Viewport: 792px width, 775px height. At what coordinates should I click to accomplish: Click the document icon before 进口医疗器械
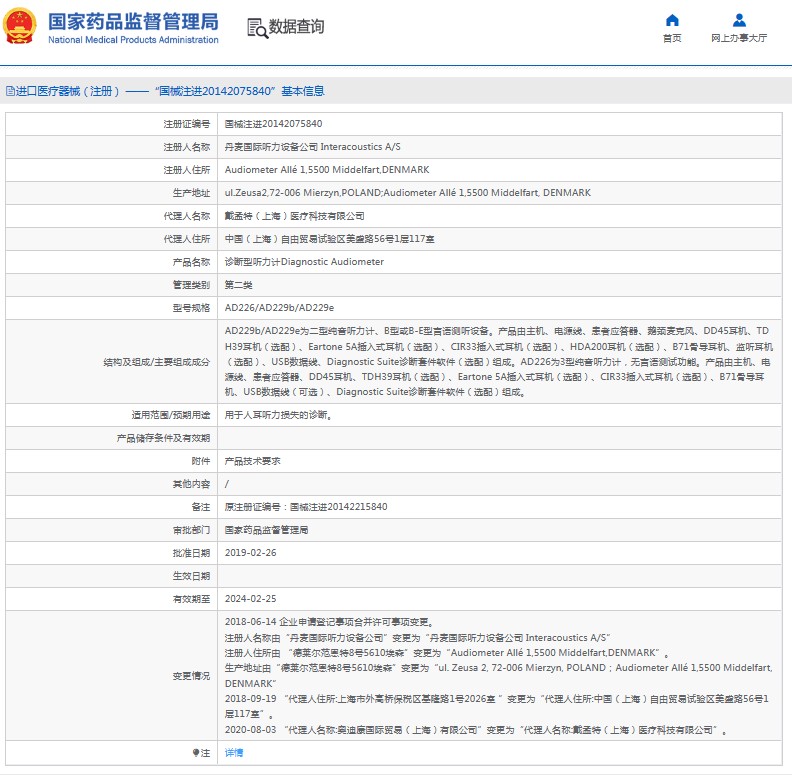[9, 91]
